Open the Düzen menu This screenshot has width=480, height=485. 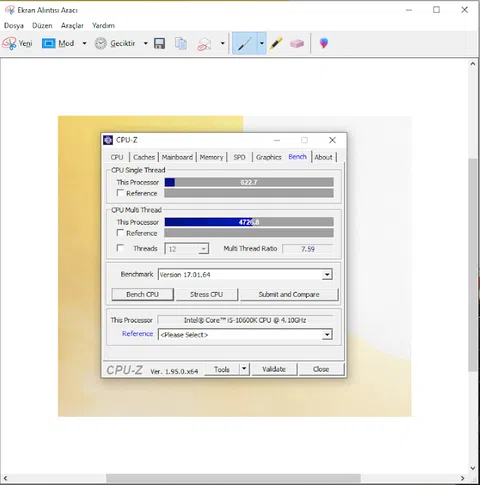click(x=42, y=26)
